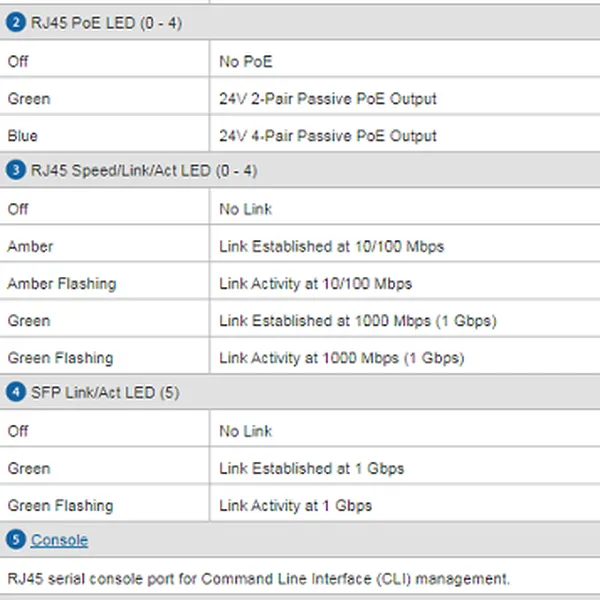
Task: Click the number 4 badge icon
Action: tap(15, 393)
